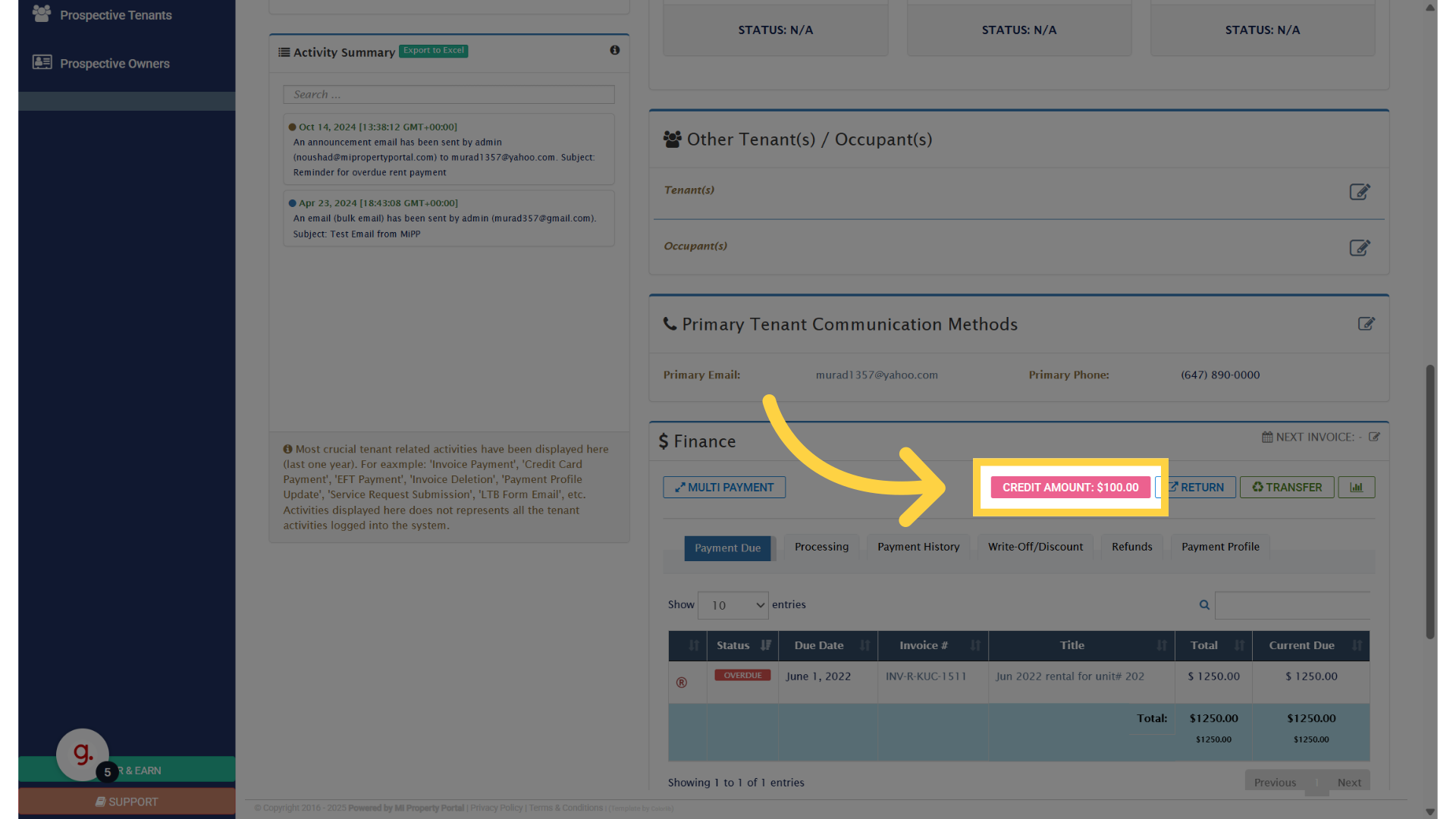Click the table search magnifier icon
The width and height of the screenshot is (1456, 819).
click(x=1204, y=605)
